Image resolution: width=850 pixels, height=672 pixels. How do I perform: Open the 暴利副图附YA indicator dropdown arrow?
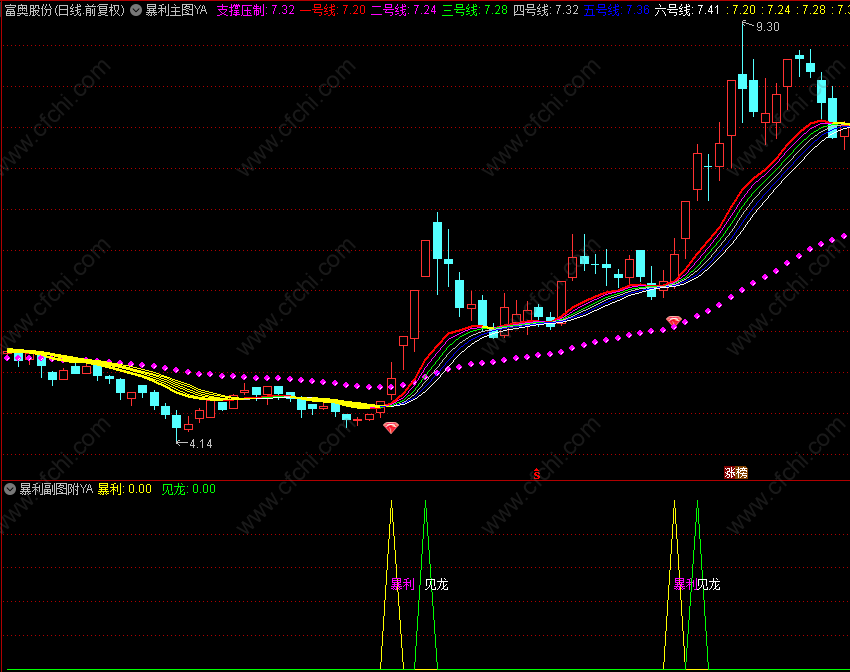click(x=10, y=489)
